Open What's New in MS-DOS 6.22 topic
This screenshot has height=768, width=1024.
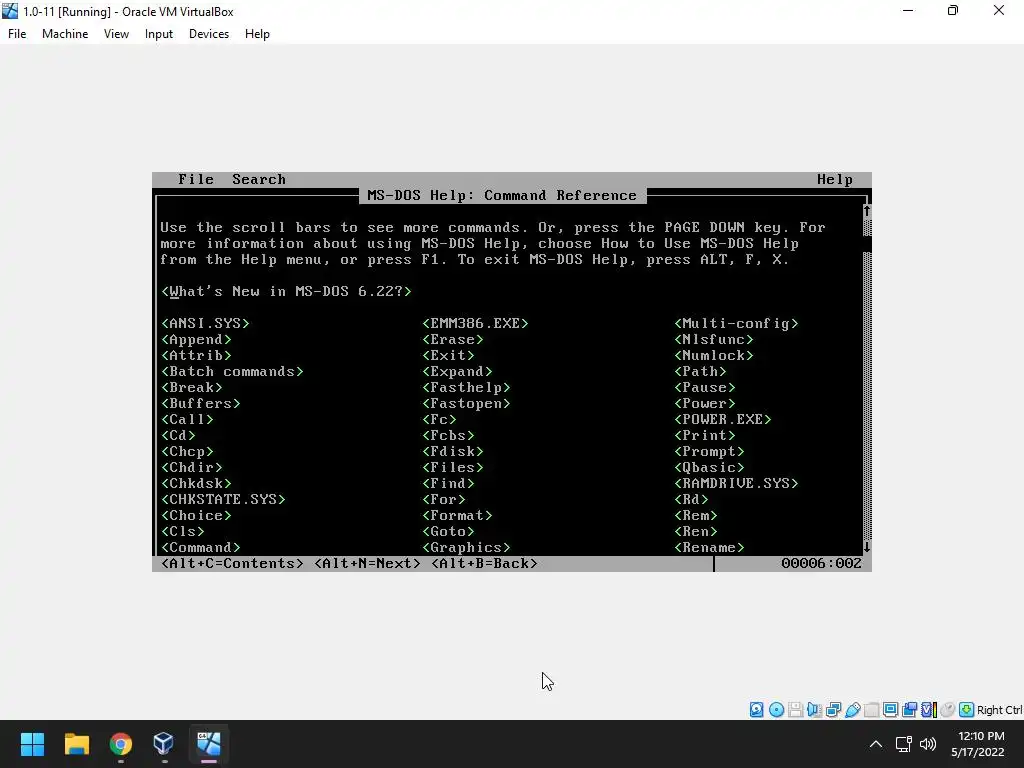tap(287, 291)
